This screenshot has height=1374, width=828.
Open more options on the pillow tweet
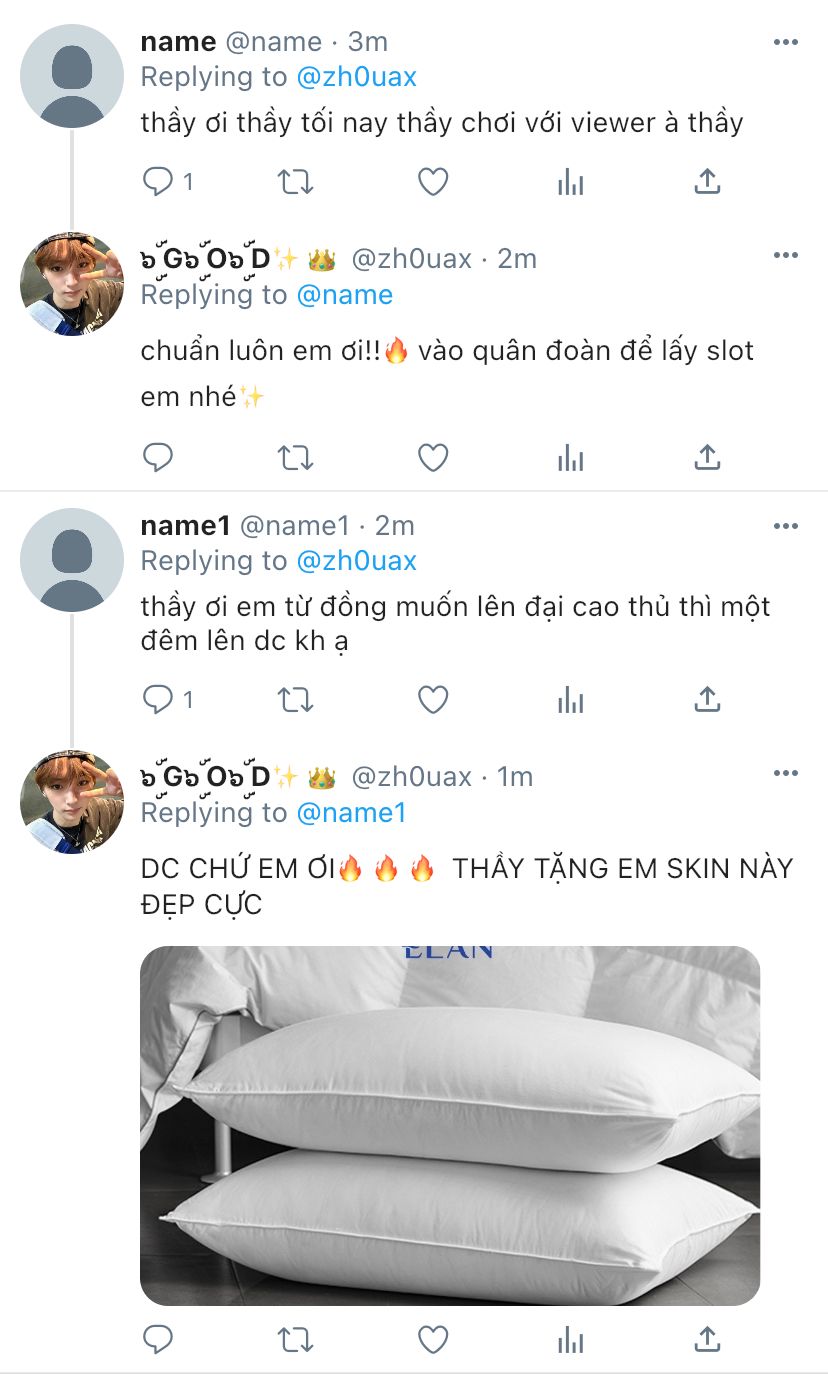[x=786, y=774]
